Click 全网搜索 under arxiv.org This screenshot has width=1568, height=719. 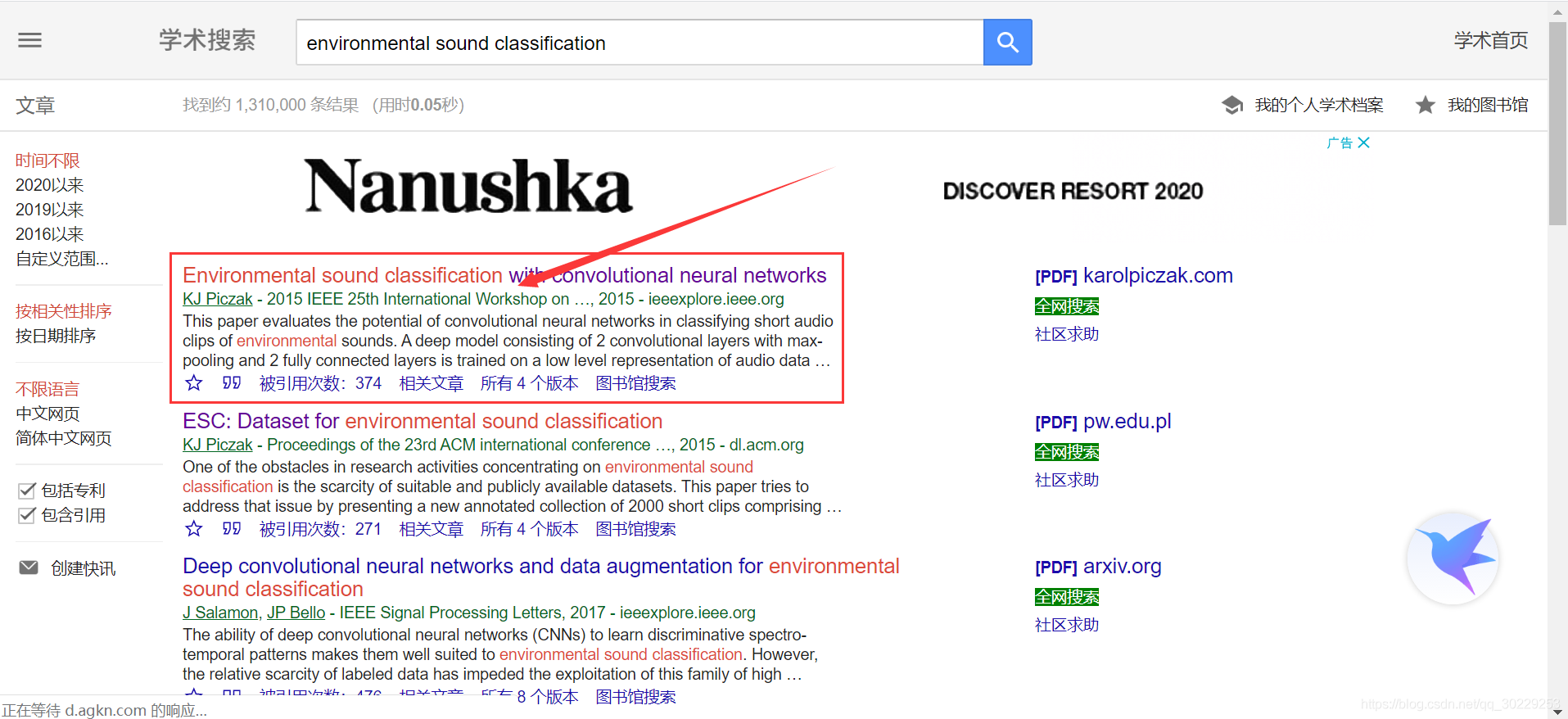[1067, 597]
